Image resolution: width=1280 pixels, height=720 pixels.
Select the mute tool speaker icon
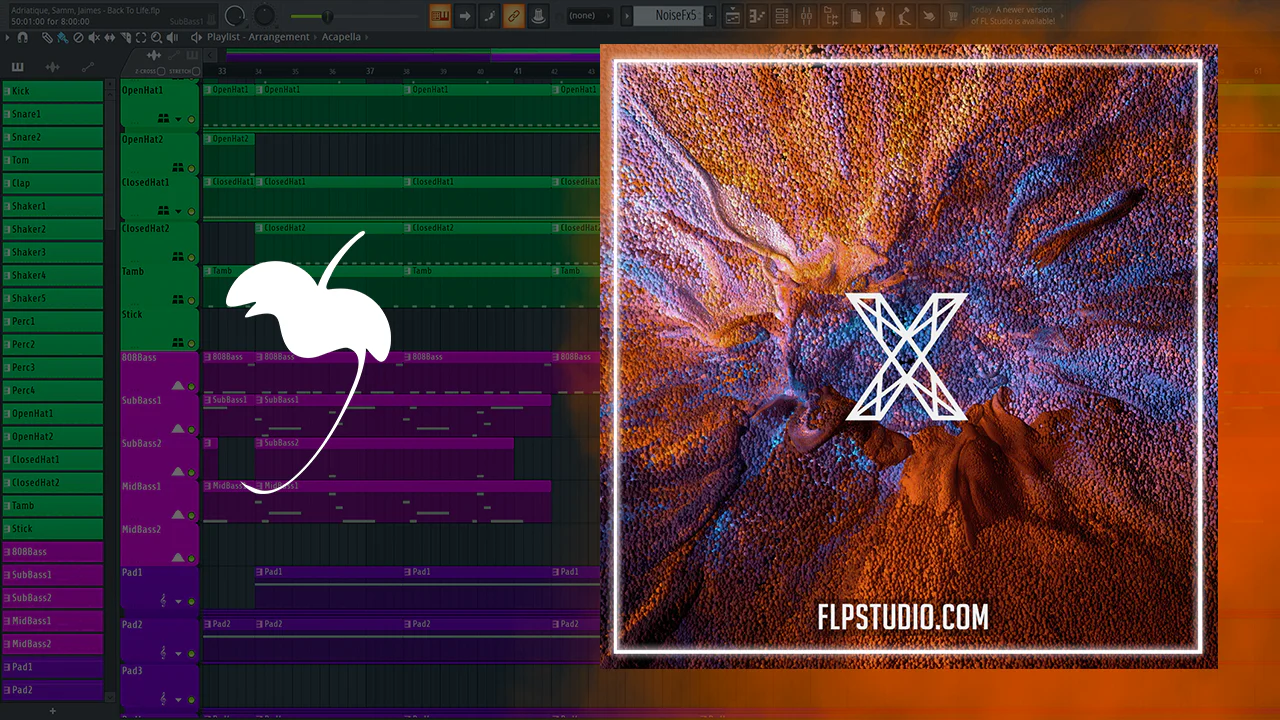pyautogui.click(x=94, y=37)
